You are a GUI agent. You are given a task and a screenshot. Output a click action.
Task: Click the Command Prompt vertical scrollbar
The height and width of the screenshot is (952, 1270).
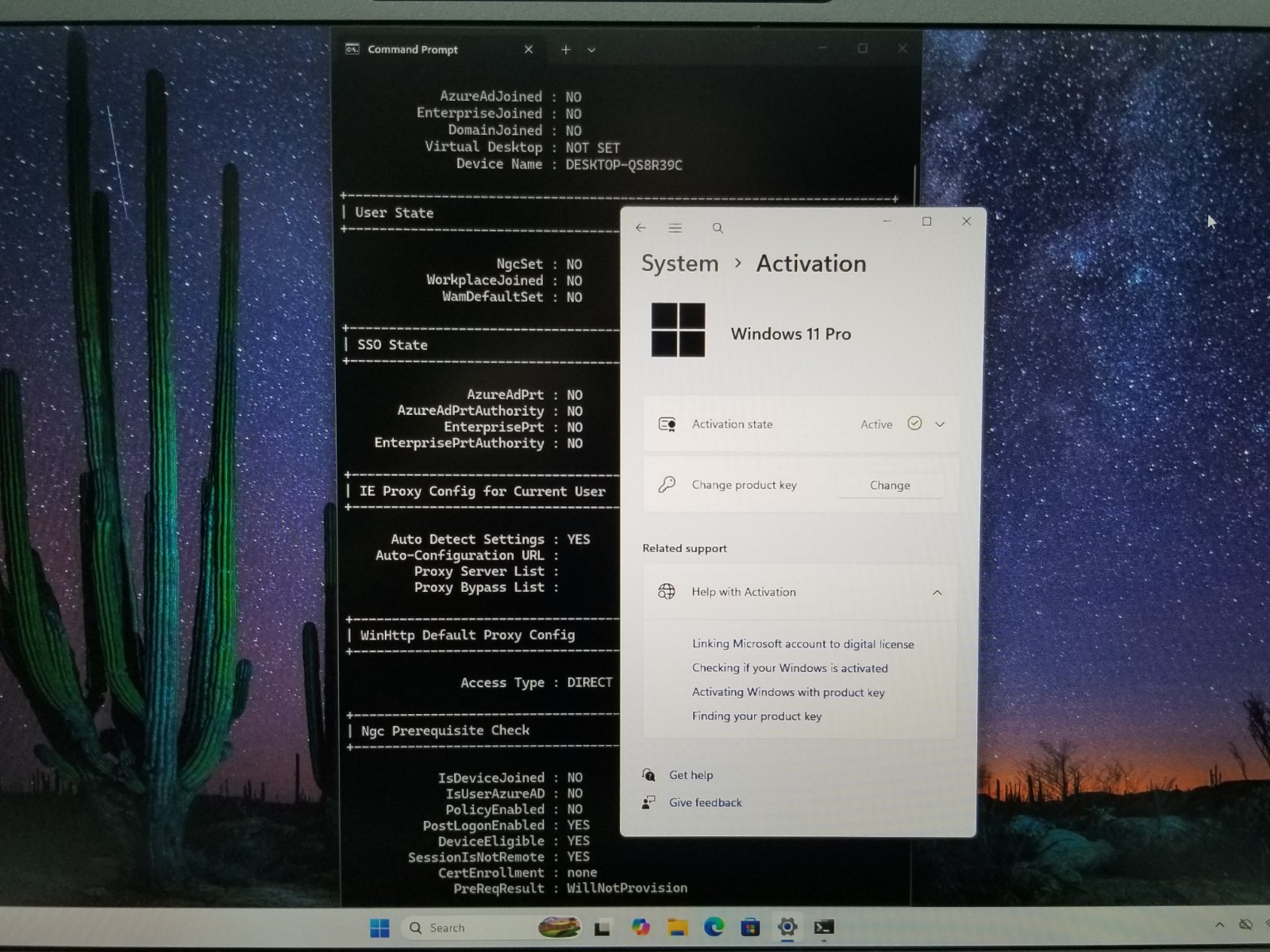915,184
